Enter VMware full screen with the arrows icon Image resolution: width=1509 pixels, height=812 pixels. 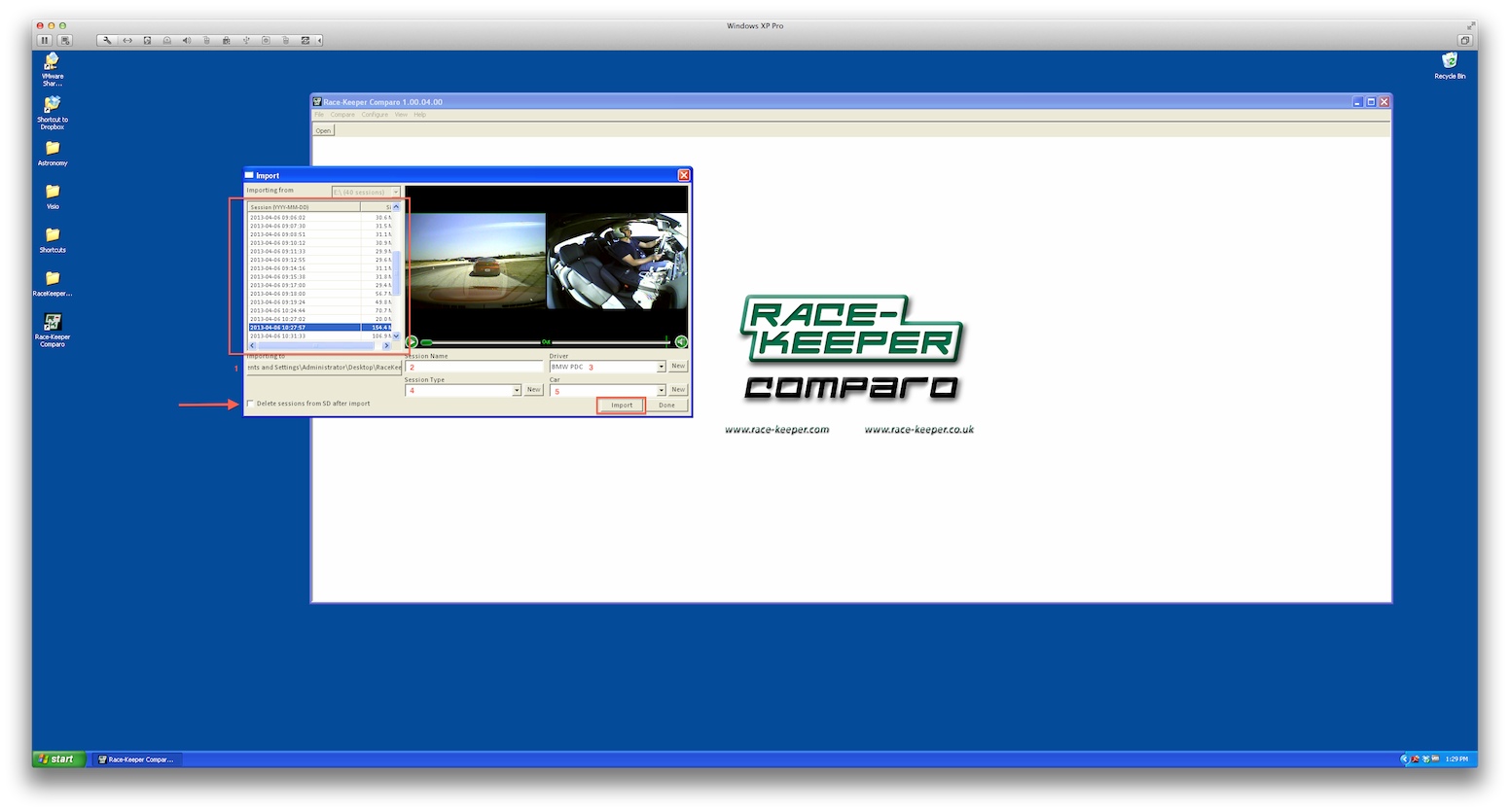pyautogui.click(x=1471, y=26)
